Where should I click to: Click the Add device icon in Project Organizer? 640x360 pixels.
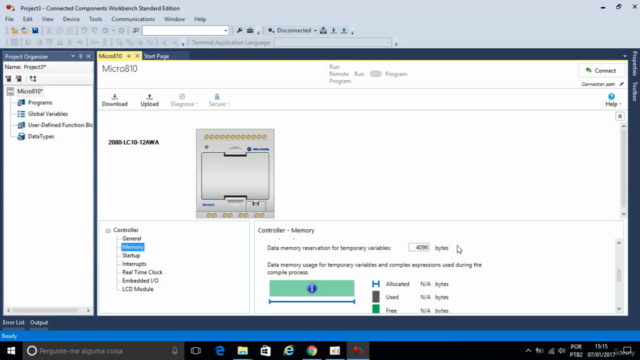point(8,78)
